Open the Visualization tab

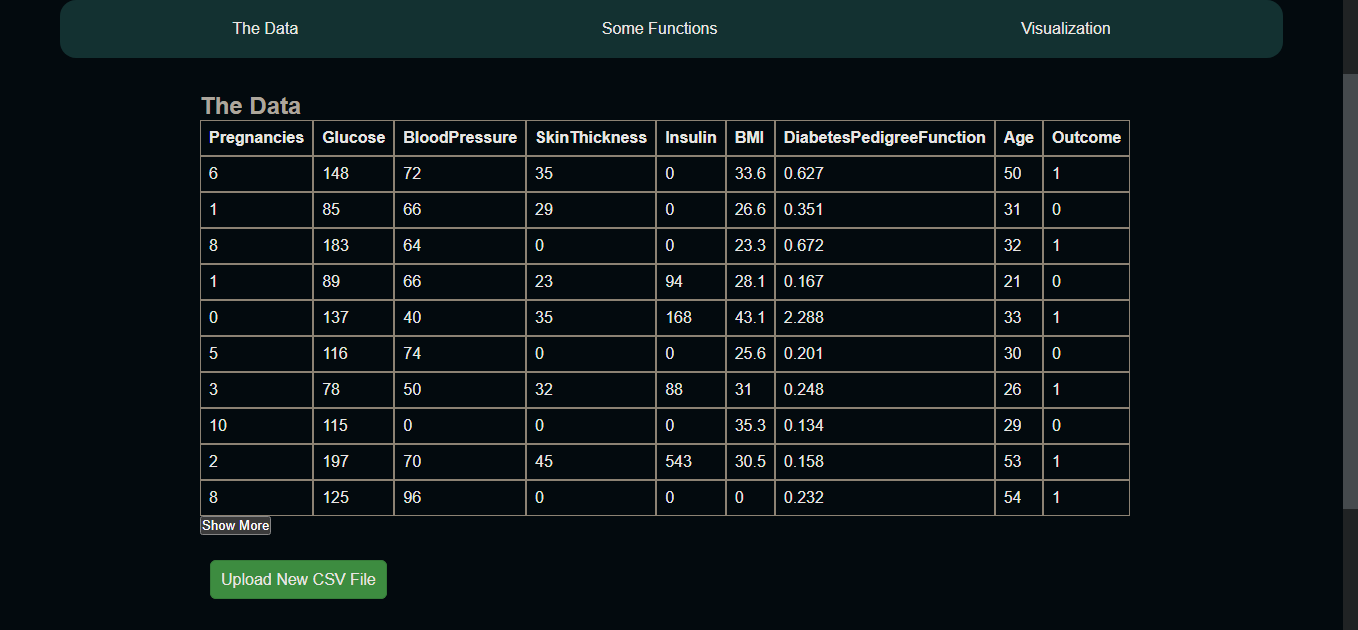[x=1065, y=28]
